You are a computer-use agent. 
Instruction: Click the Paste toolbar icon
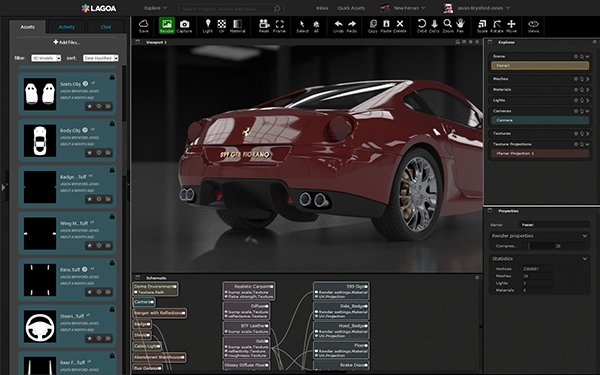(x=386, y=26)
